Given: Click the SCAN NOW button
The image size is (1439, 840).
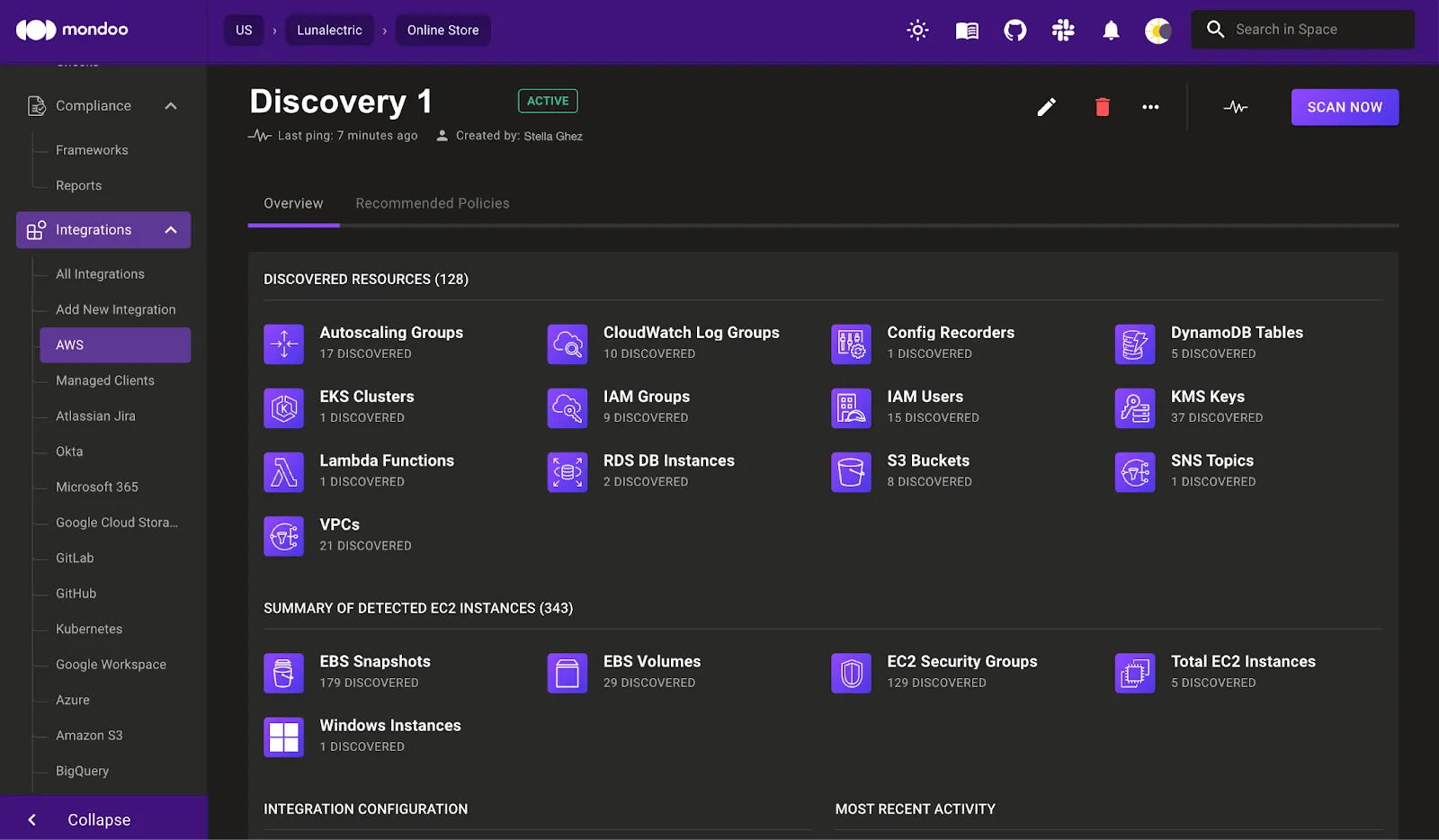Looking at the screenshot, I should 1345,107.
